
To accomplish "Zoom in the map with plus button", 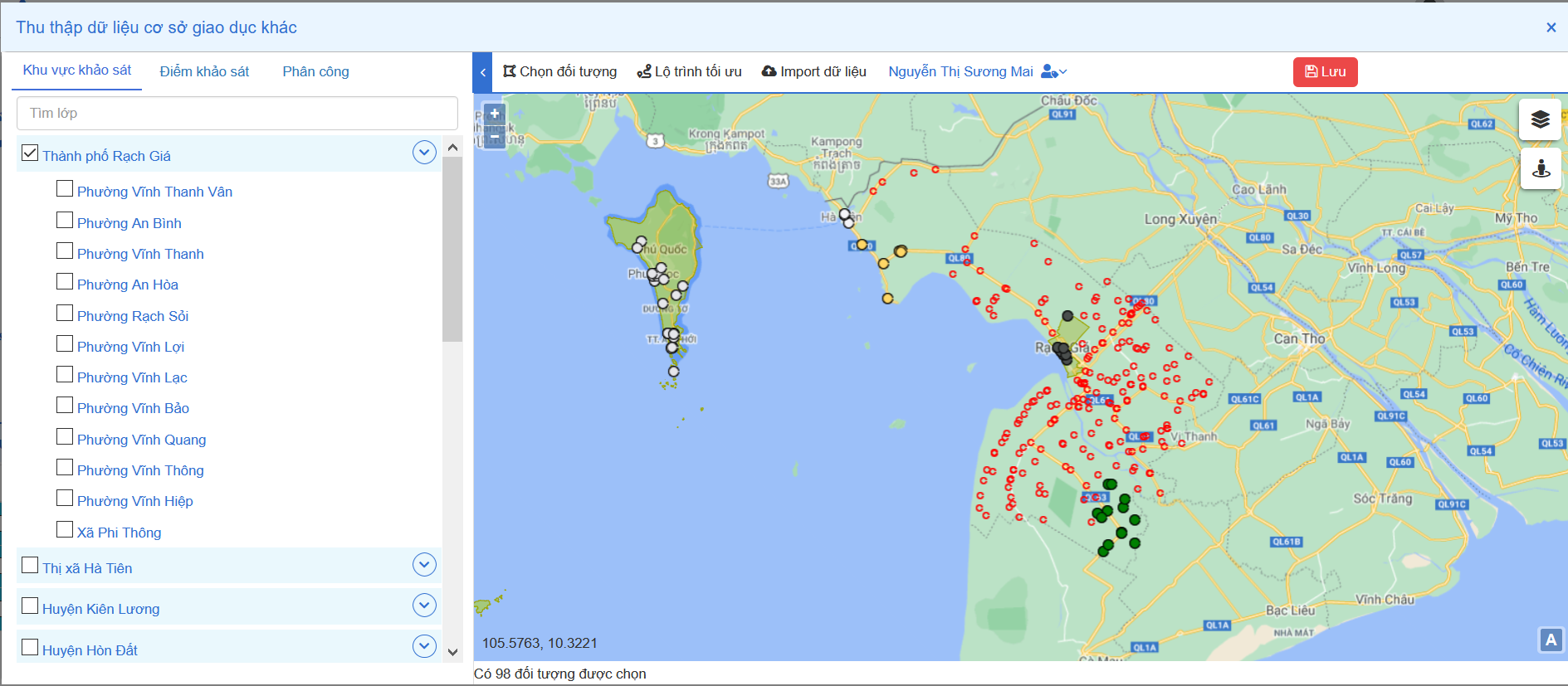I will tap(495, 114).
